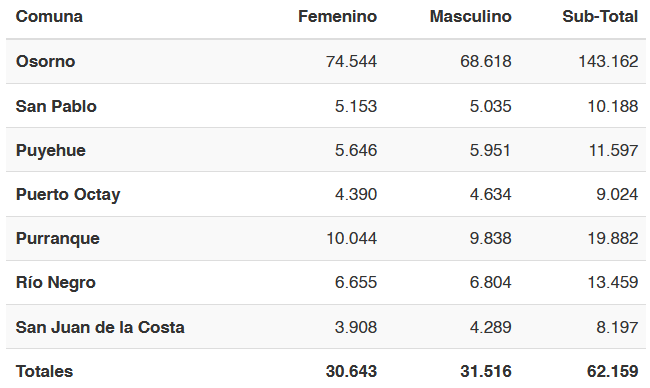
Task: Select the Purranque row label
Action: point(58,239)
